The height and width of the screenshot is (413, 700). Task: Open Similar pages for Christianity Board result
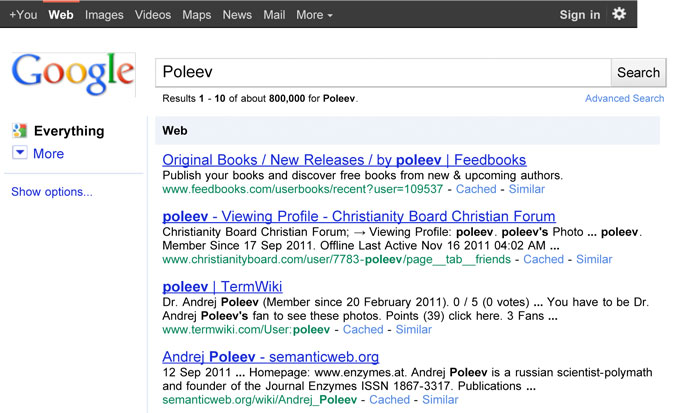(x=594, y=259)
